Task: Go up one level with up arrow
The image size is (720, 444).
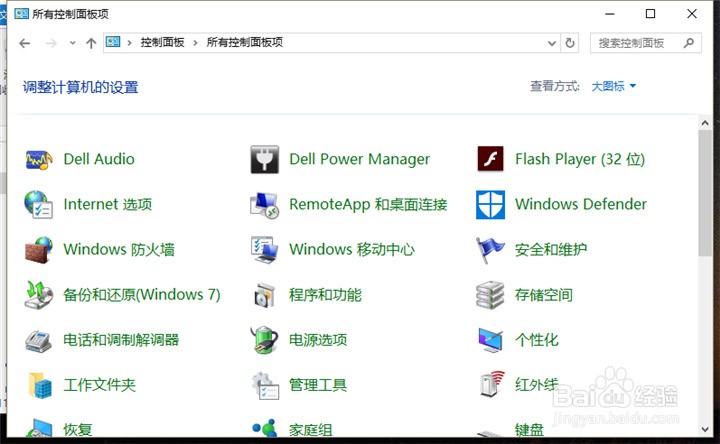Action: point(91,43)
